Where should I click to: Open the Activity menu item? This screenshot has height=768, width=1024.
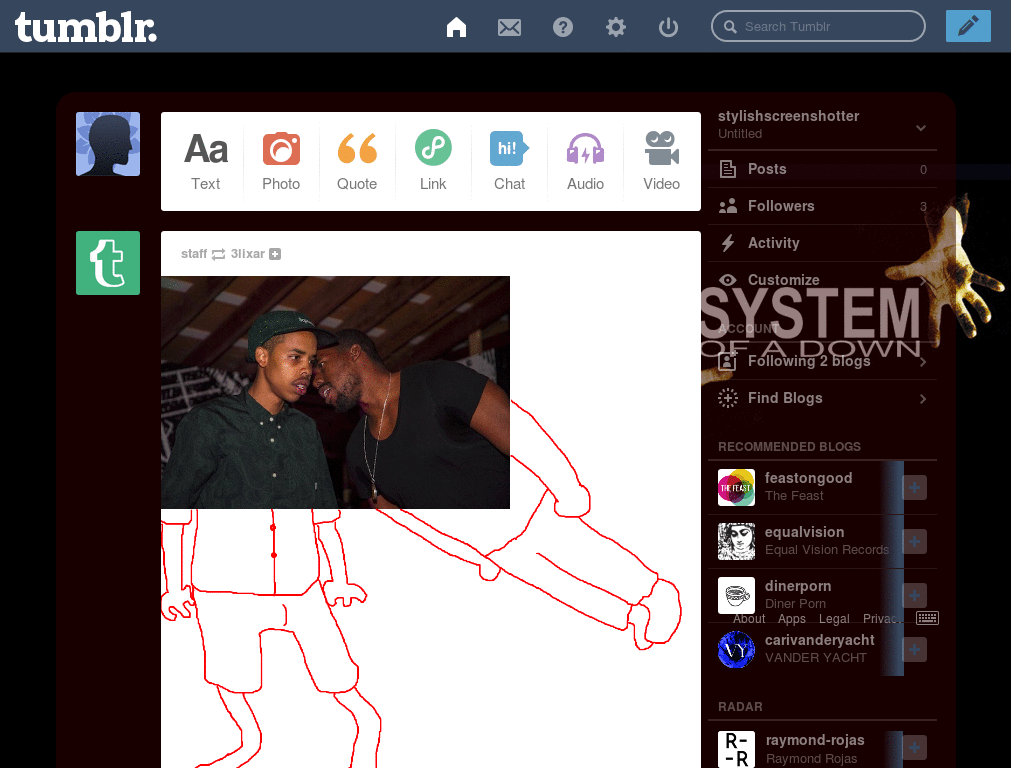(822, 243)
